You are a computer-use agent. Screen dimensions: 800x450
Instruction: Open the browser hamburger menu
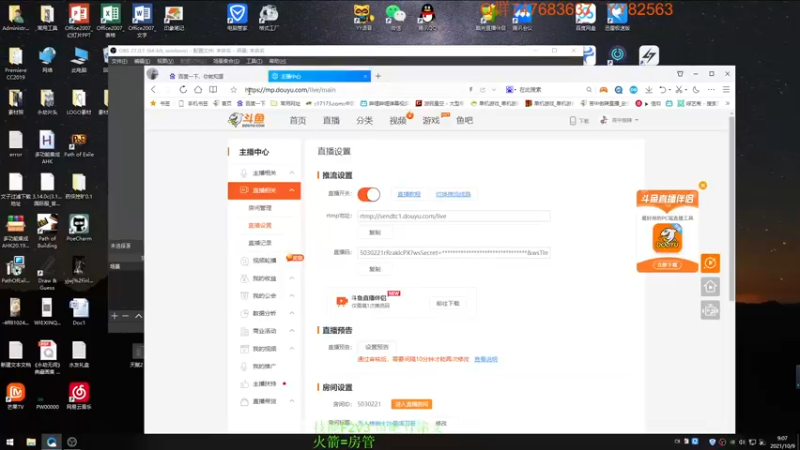pyautogui.click(x=726, y=90)
